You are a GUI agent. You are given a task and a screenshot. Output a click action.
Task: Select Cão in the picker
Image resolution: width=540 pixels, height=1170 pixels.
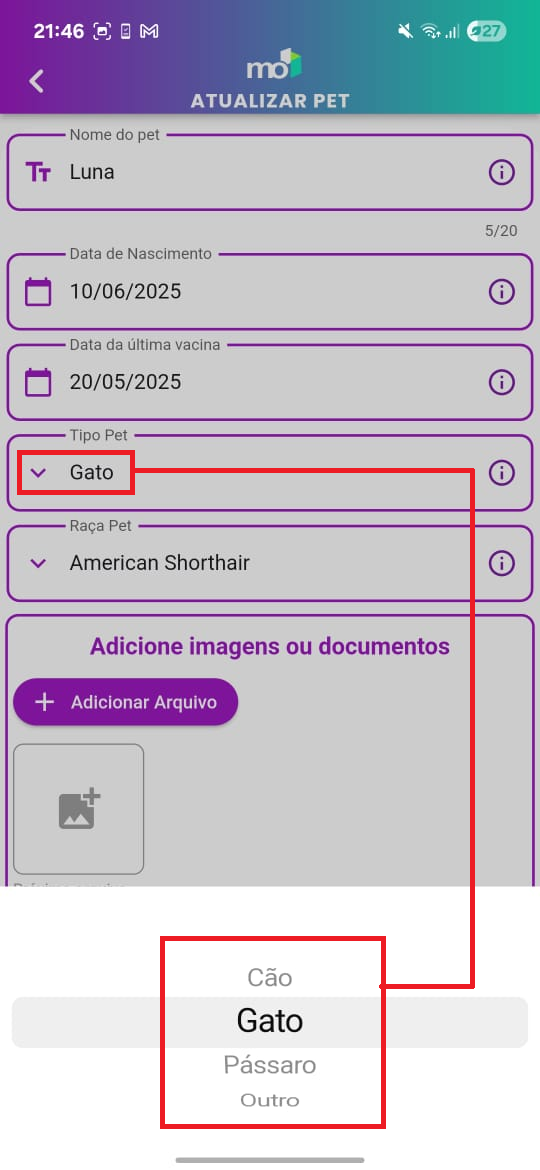click(270, 977)
